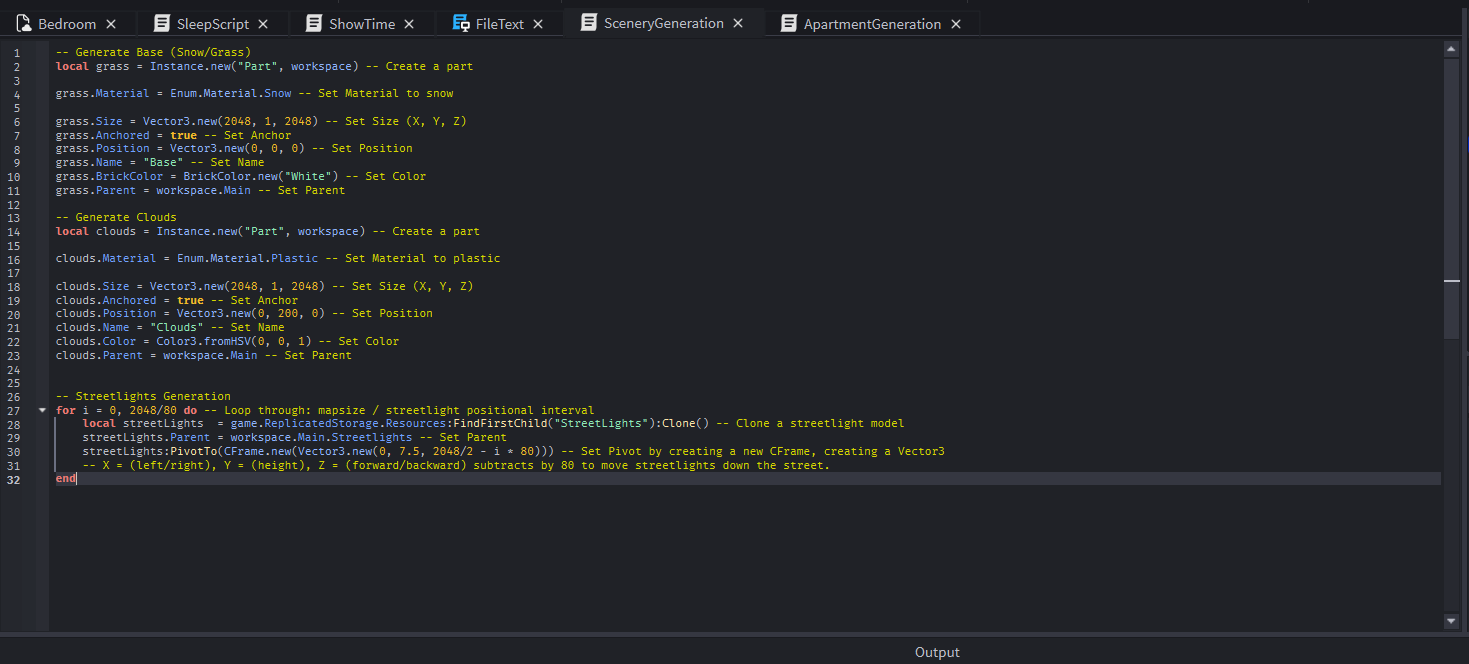
Task: Close the FileText tab
Action: [x=538, y=24]
